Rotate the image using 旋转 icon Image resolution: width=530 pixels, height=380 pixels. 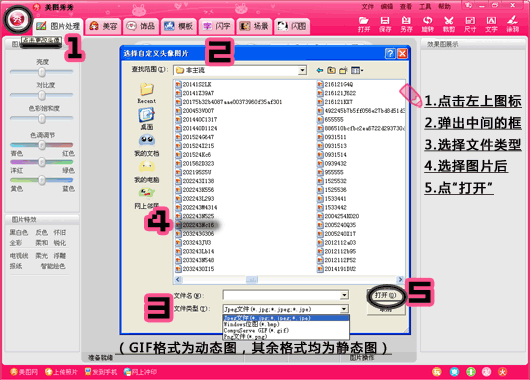[427, 24]
